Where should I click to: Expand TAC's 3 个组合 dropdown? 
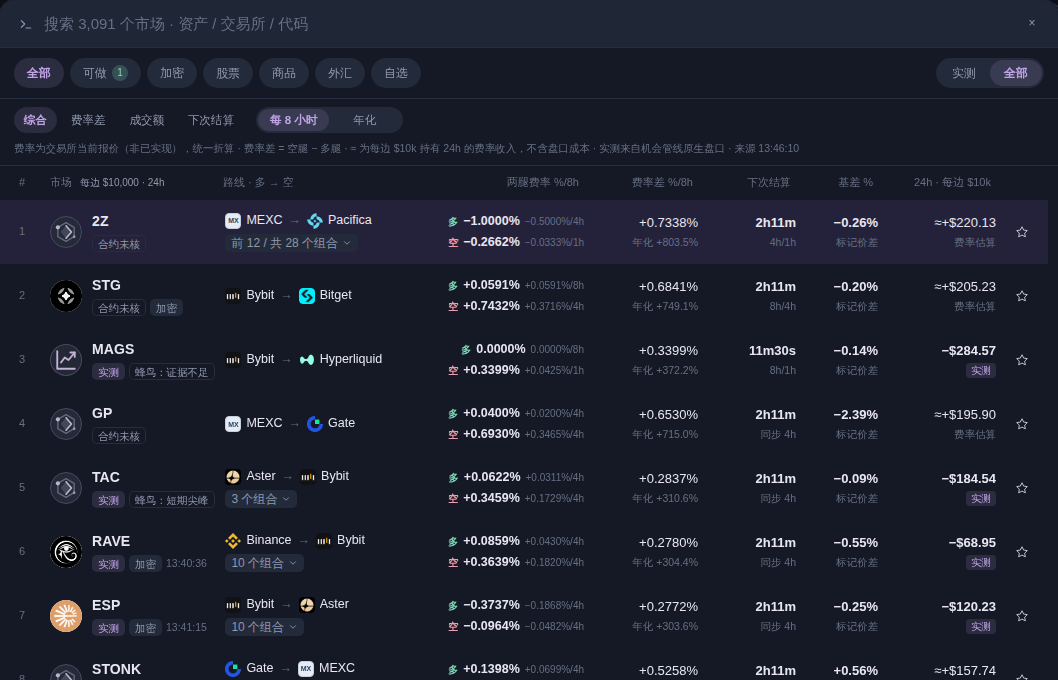tap(260, 499)
